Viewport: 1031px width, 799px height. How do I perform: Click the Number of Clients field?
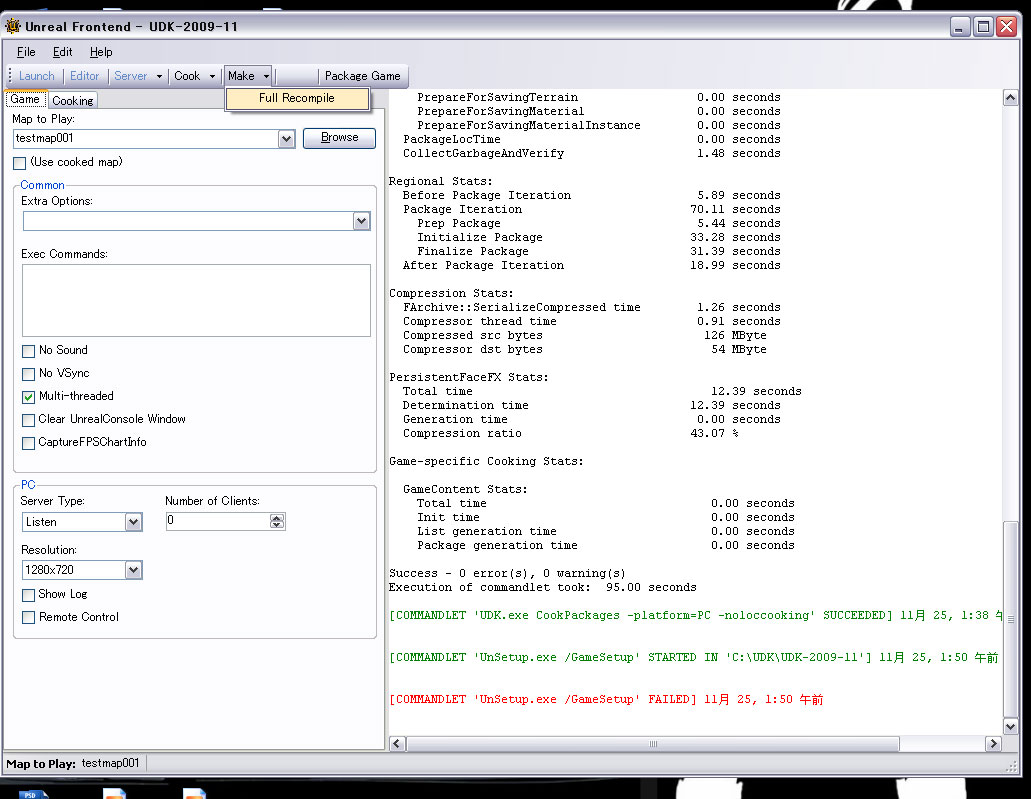[218, 521]
